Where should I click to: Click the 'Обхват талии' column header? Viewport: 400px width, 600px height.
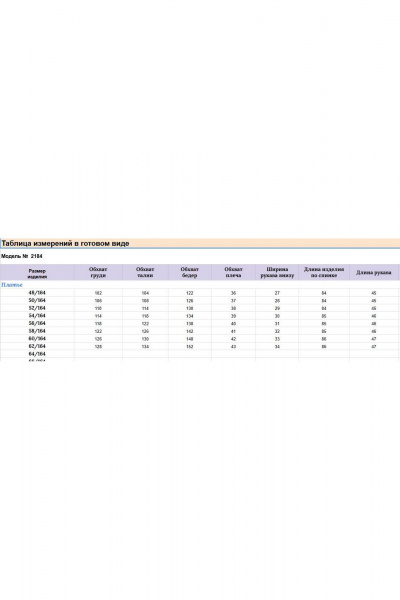(x=145, y=272)
